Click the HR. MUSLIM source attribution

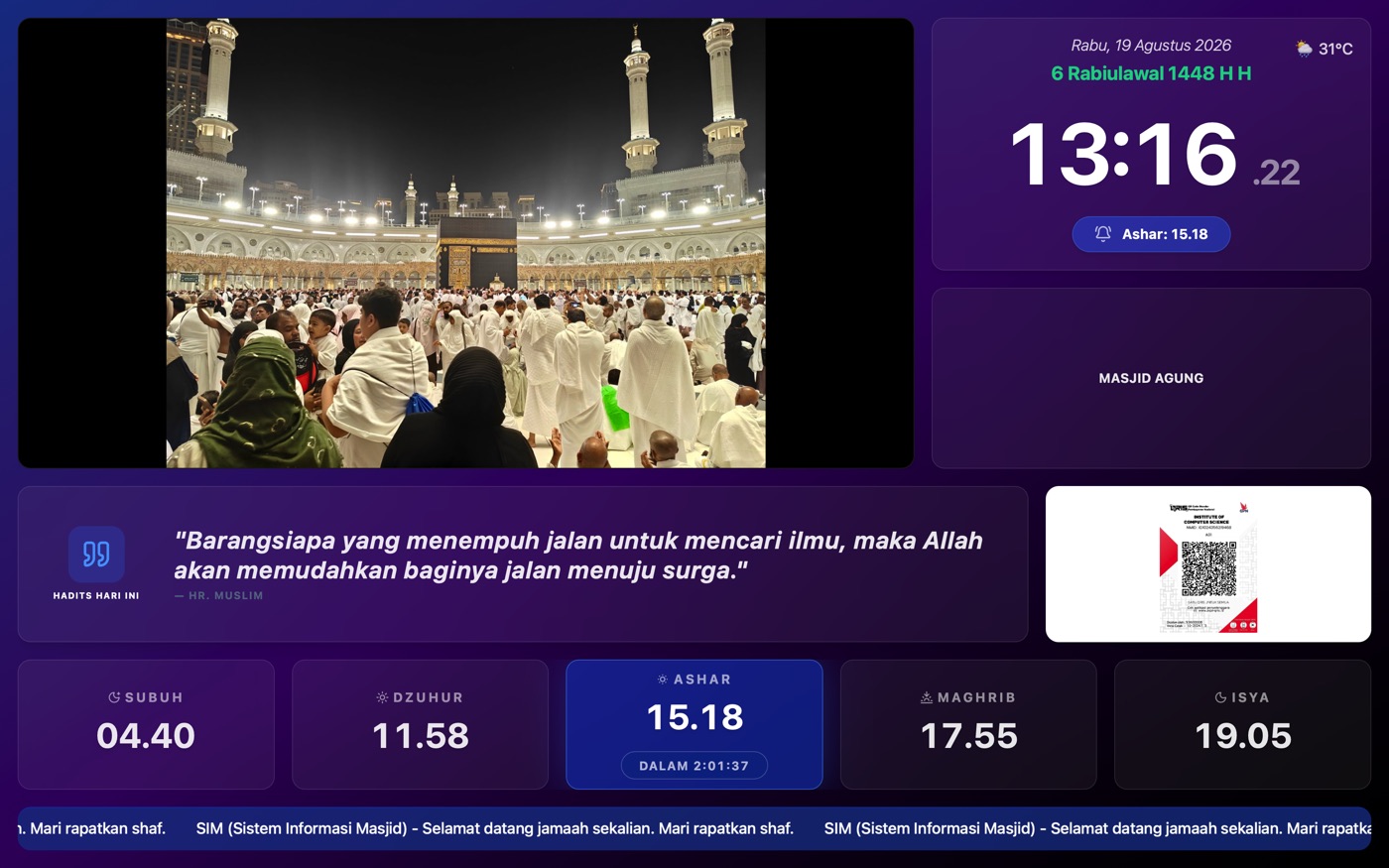(x=219, y=596)
